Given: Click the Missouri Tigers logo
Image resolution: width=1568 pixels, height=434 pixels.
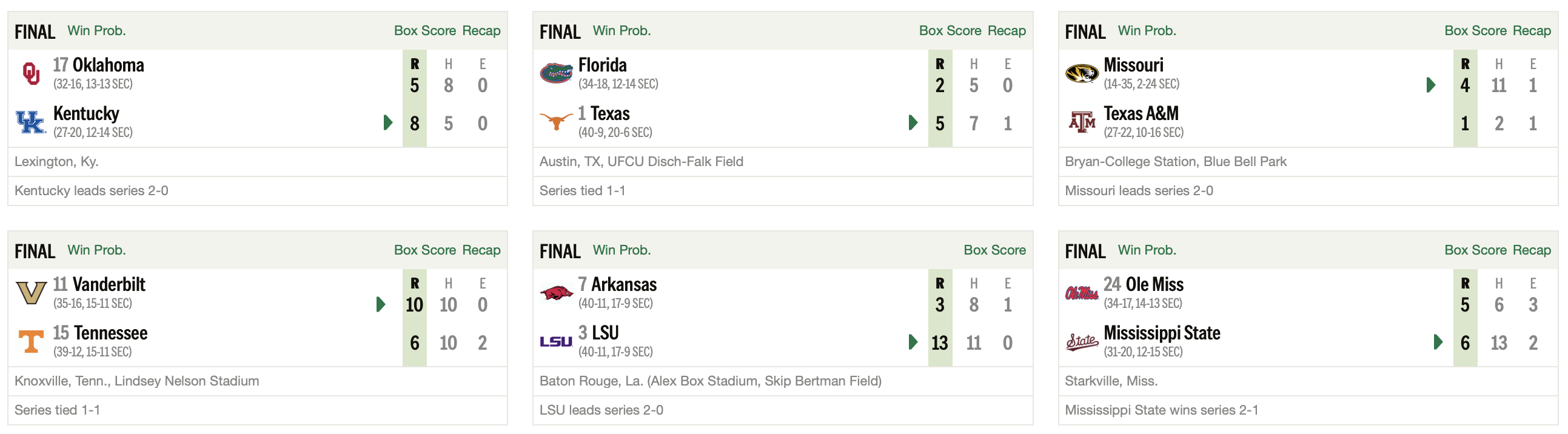Looking at the screenshot, I should coord(1082,74).
